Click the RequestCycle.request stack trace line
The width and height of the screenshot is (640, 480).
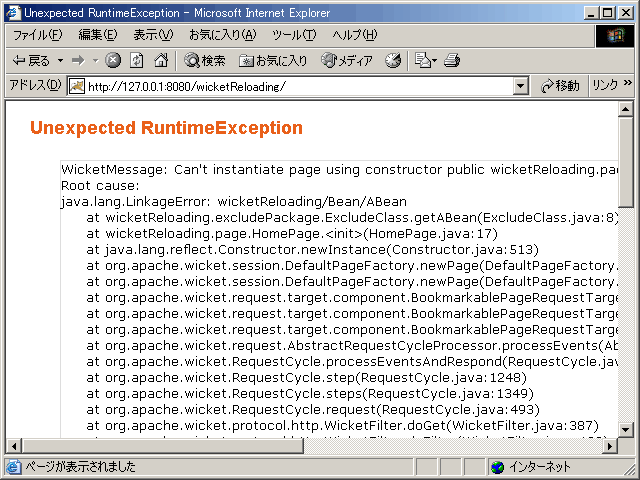pos(313,409)
